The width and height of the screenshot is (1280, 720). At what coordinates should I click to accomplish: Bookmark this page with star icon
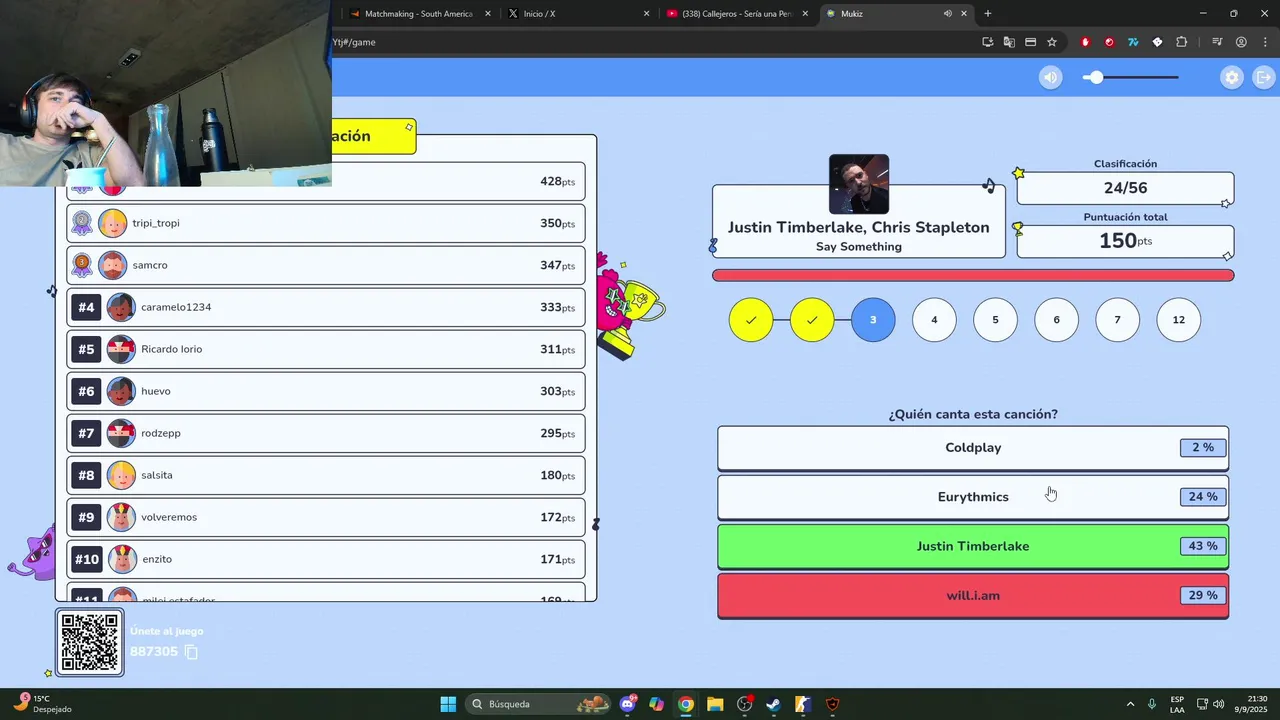pos(1052,42)
